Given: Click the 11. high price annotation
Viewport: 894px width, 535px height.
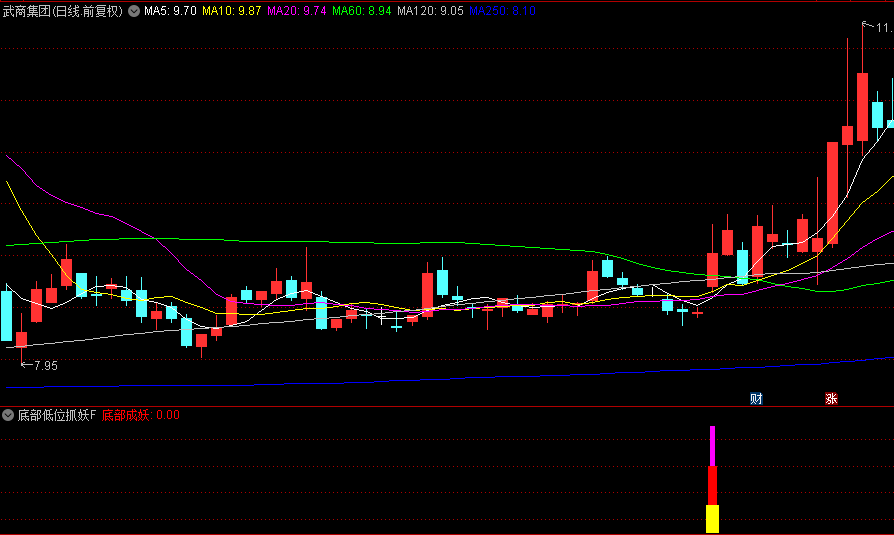Looking at the screenshot, I should pos(884,27).
